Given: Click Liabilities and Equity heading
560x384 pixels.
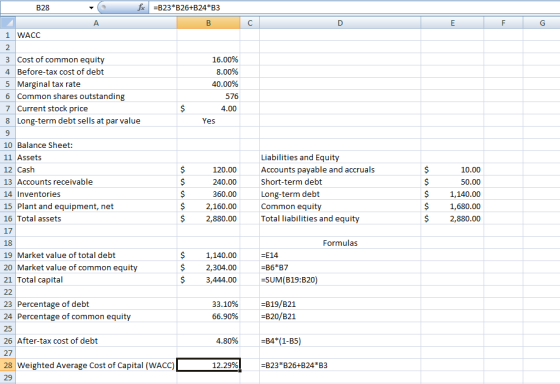Looking at the screenshot, I should (300, 157).
